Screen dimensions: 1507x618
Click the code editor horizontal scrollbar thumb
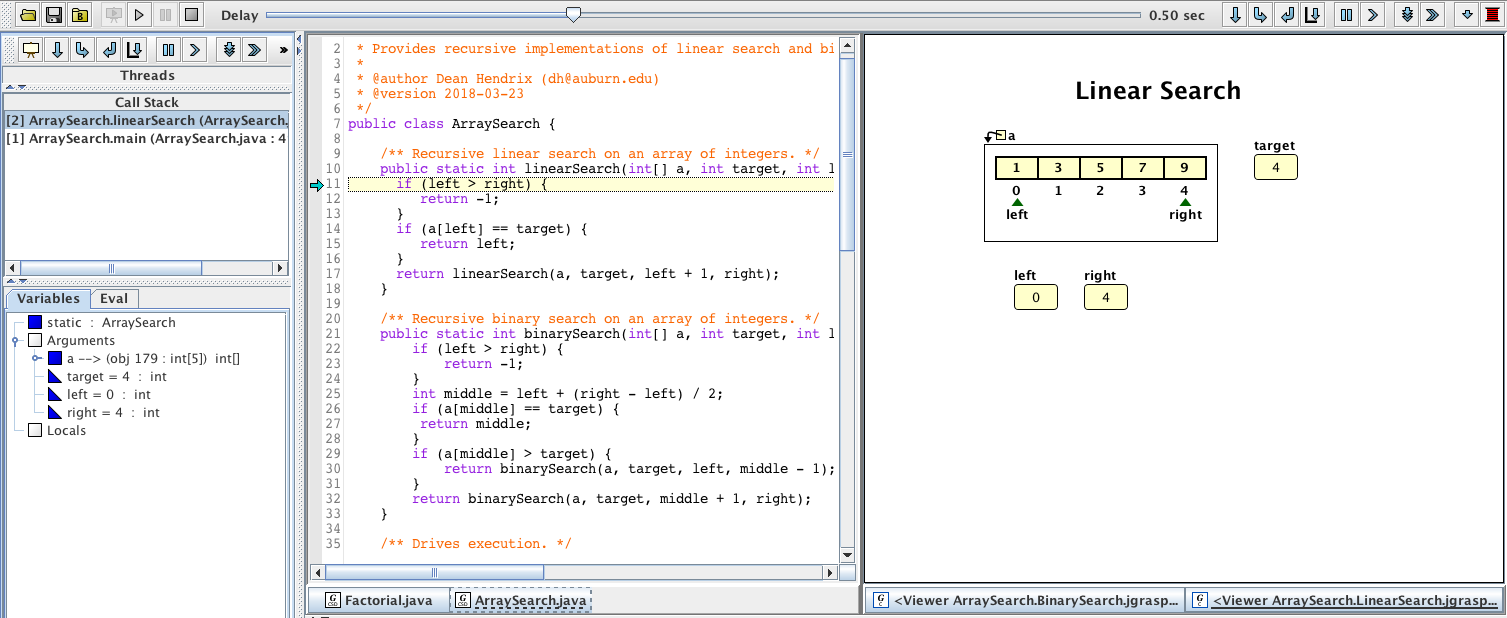pyautogui.click(x=434, y=573)
